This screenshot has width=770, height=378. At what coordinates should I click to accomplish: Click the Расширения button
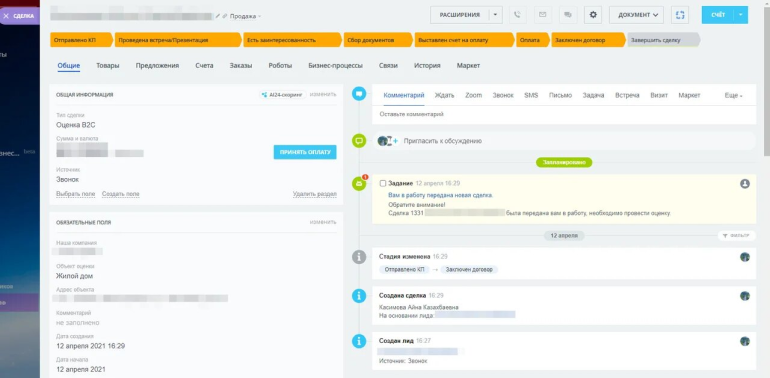(x=460, y=15)
